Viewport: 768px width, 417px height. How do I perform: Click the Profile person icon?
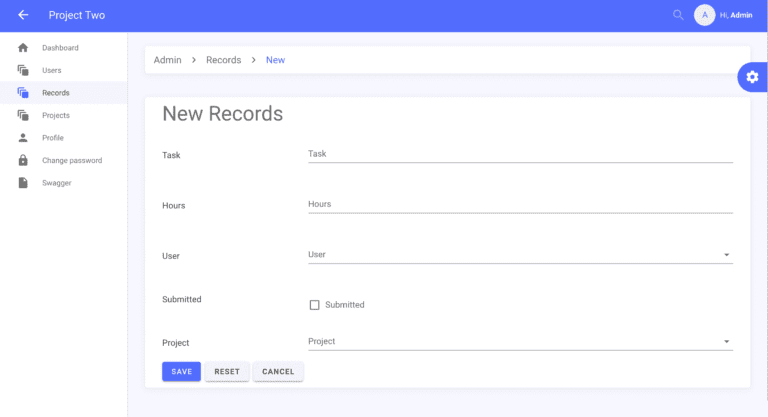23,138
